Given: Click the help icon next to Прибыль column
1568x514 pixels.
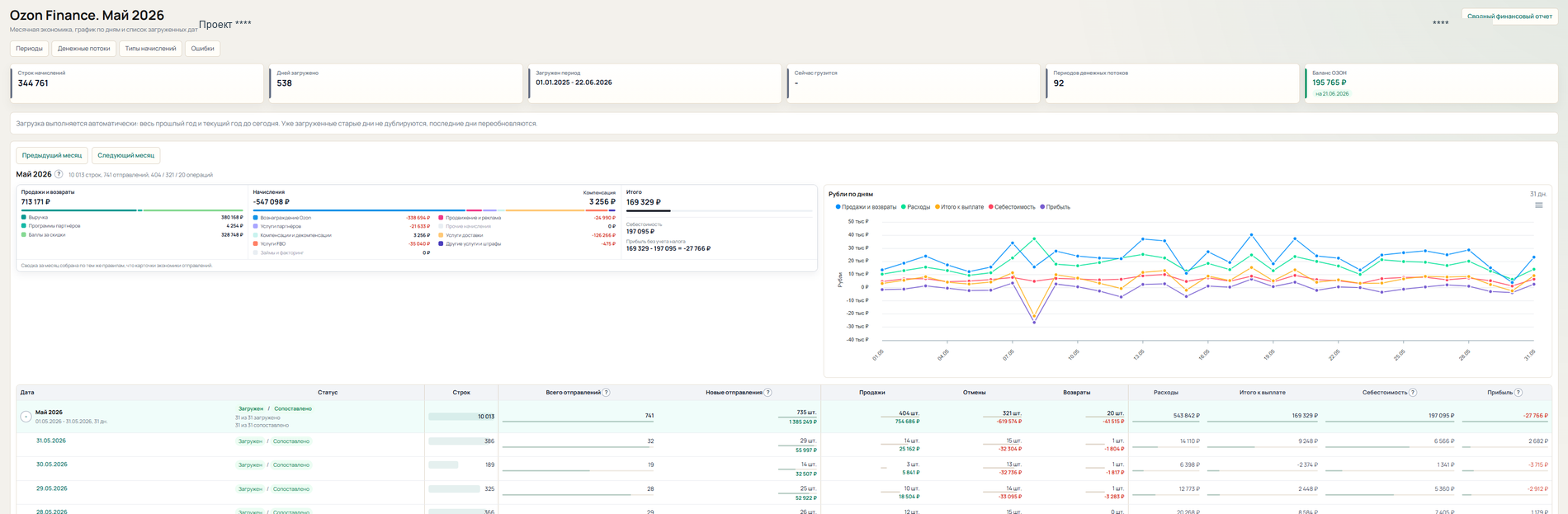Looking at the screenshot, I should [x=1518, y=393].
